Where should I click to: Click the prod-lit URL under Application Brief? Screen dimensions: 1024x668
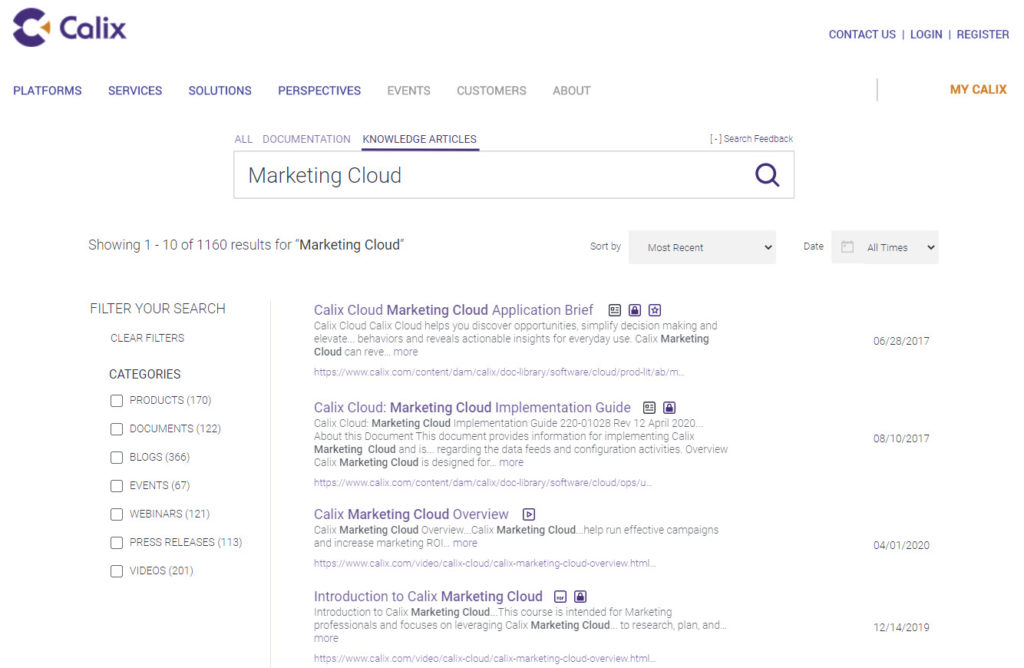(499, 372)
